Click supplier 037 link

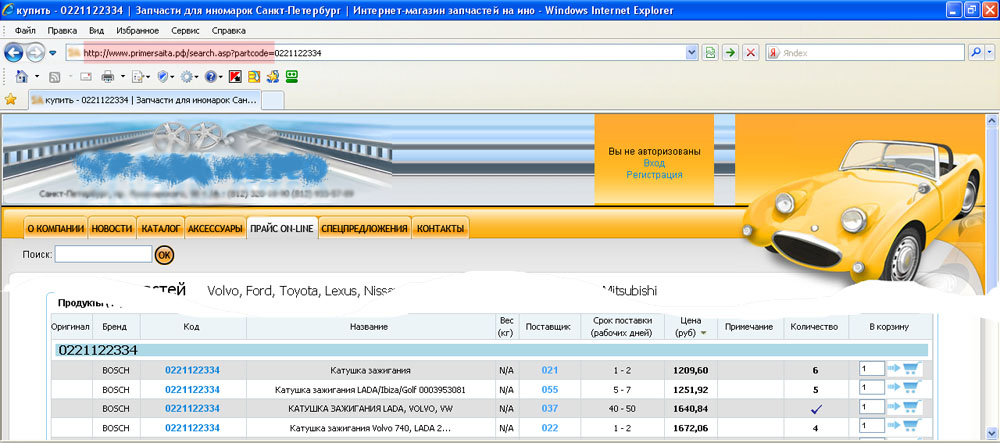[550, 409]
